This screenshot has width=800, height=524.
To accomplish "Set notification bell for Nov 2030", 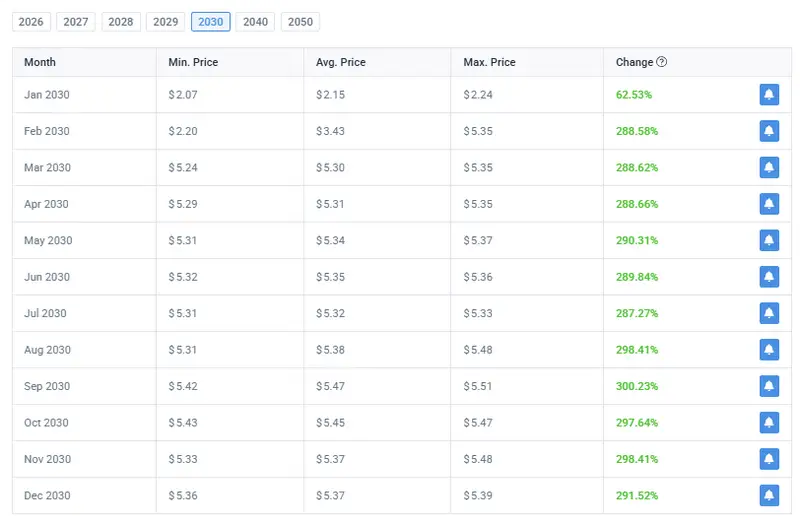I will 769,459.
